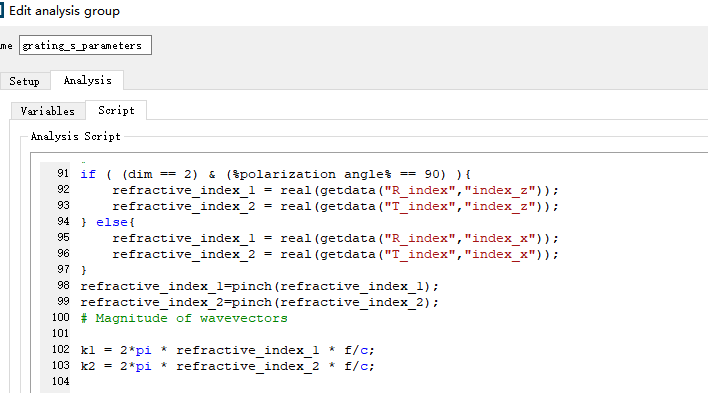Screen dimensions: 708x393
Task: Click line number 104 in gutter
Action: coord(61,381)
